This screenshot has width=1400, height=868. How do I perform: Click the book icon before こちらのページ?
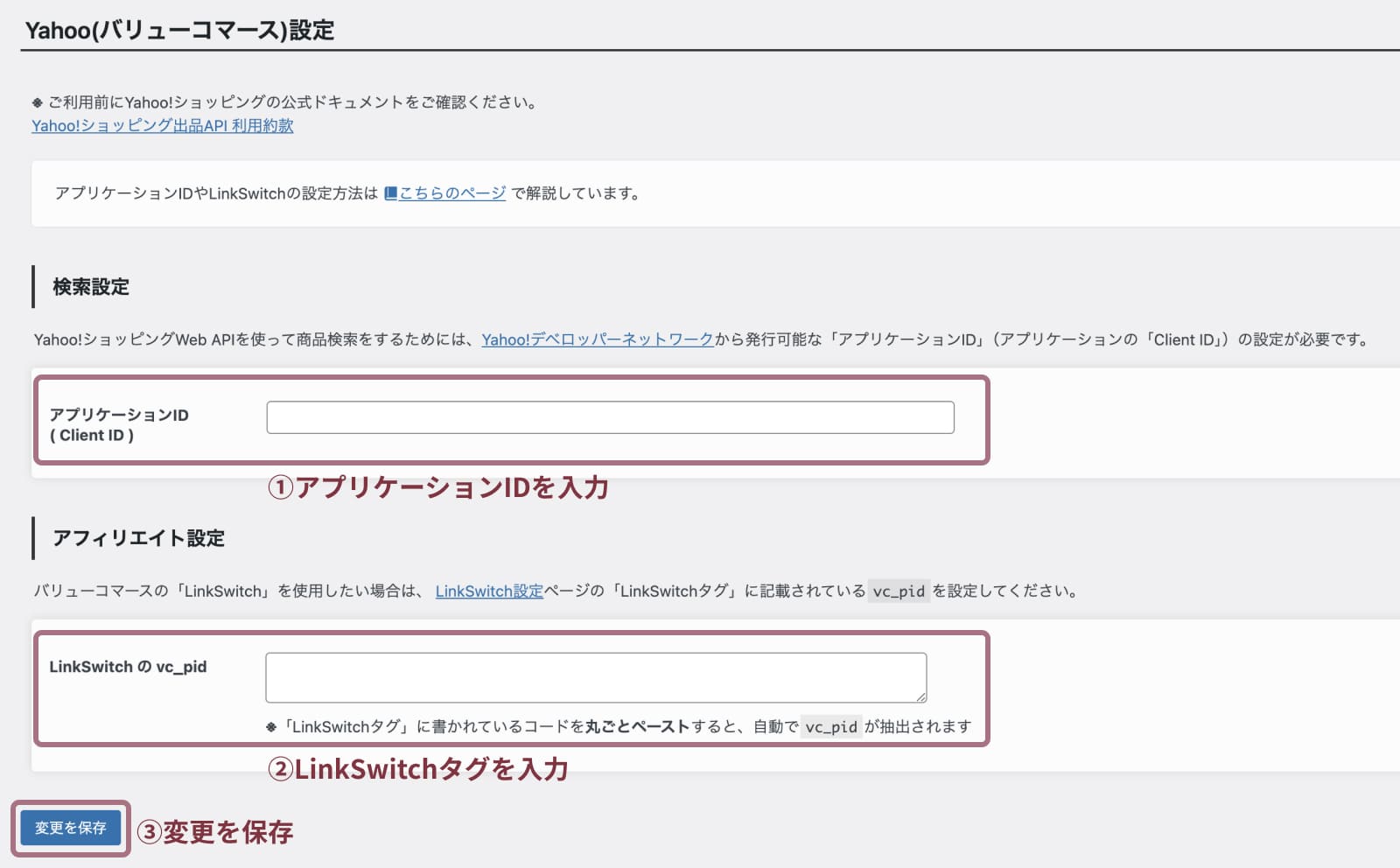(x=391, y=193)
